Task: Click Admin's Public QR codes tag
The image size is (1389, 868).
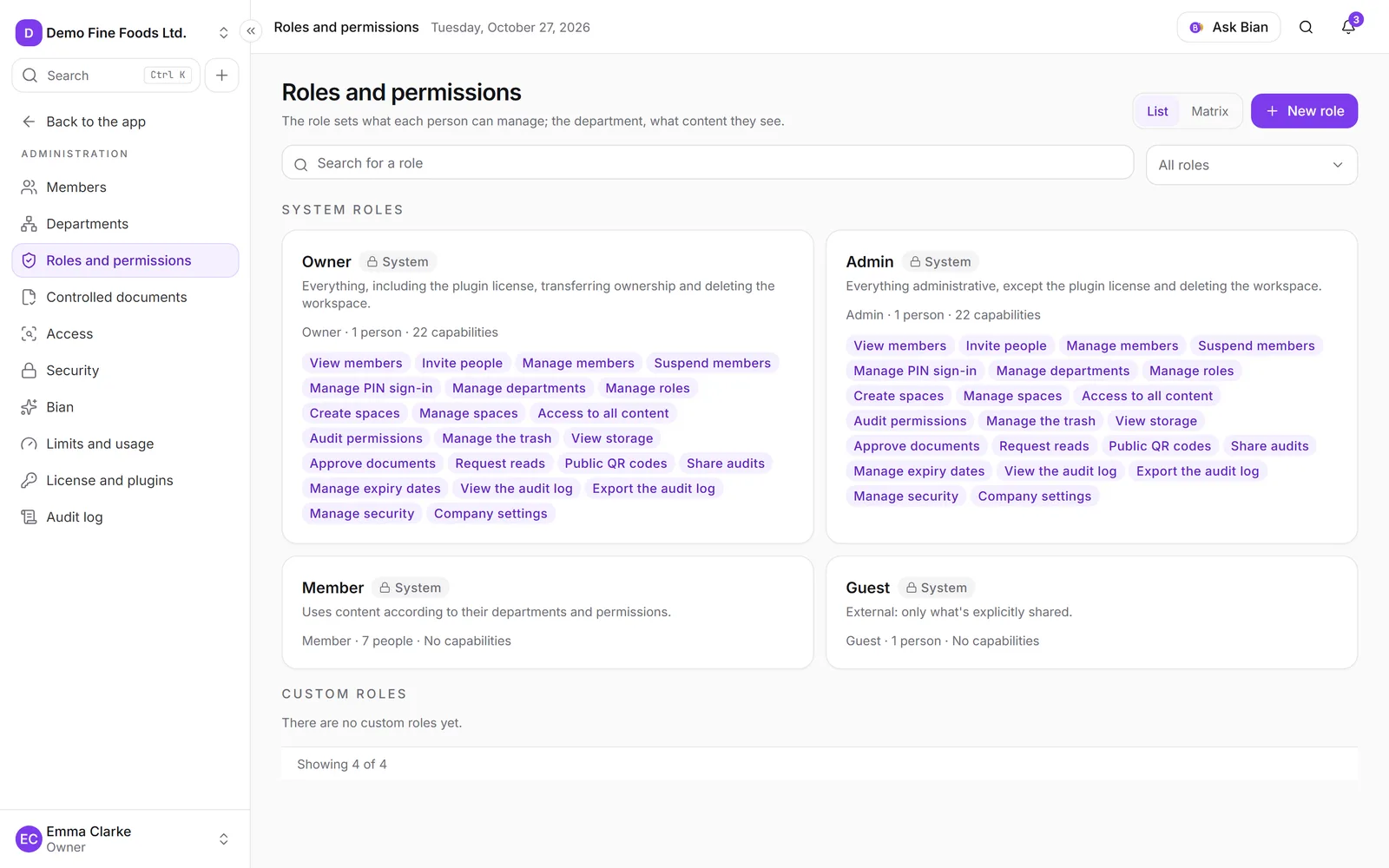Action: point(1160,446)
